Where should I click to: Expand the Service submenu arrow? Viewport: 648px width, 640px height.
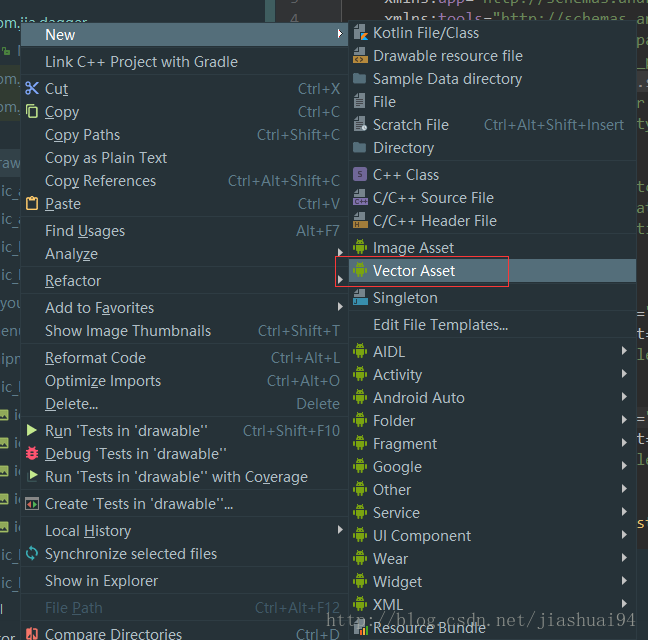click(x=624, y=512)
